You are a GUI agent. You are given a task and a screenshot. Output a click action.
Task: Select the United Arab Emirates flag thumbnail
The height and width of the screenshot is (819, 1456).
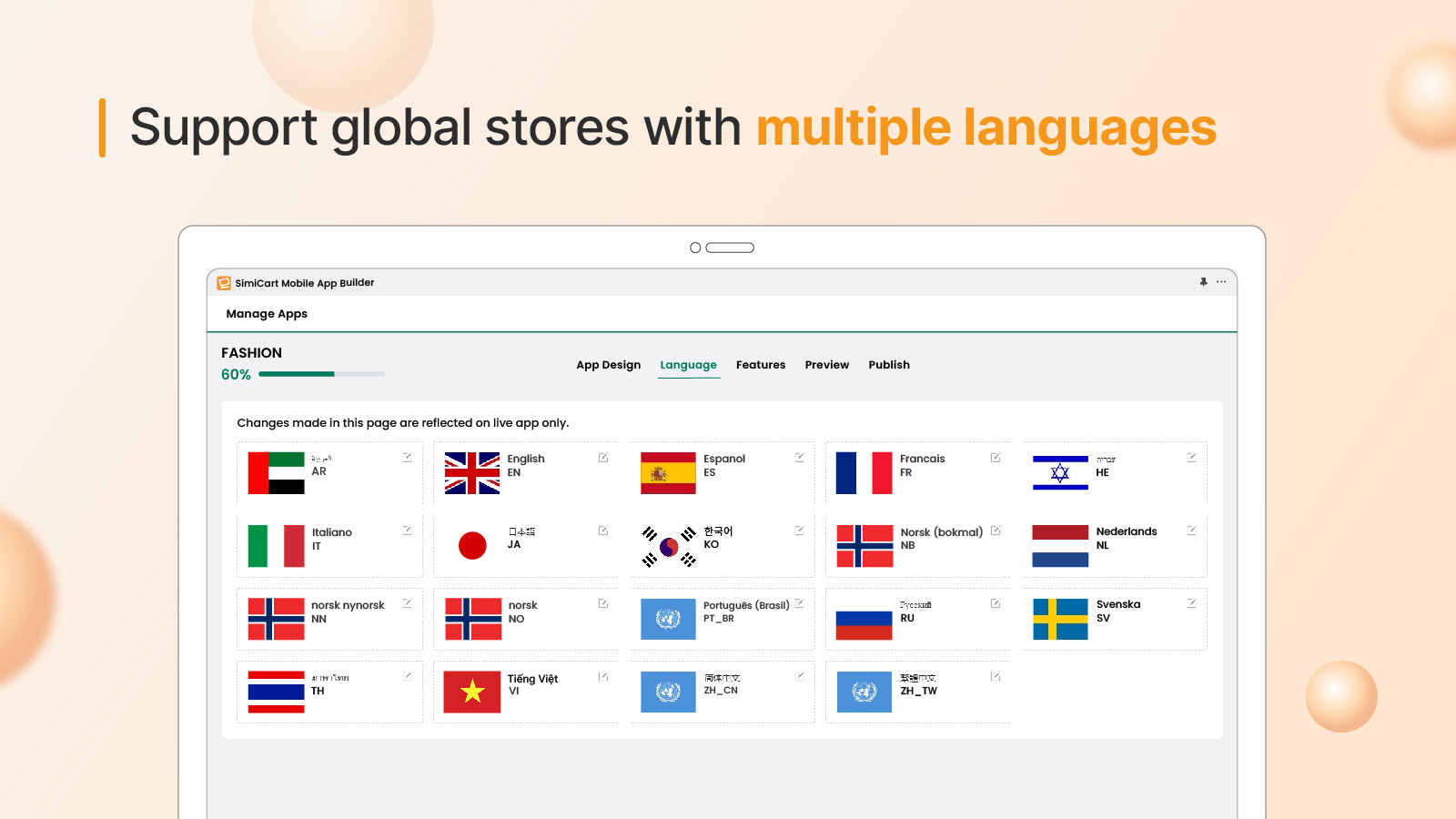[x=277, y=473]
